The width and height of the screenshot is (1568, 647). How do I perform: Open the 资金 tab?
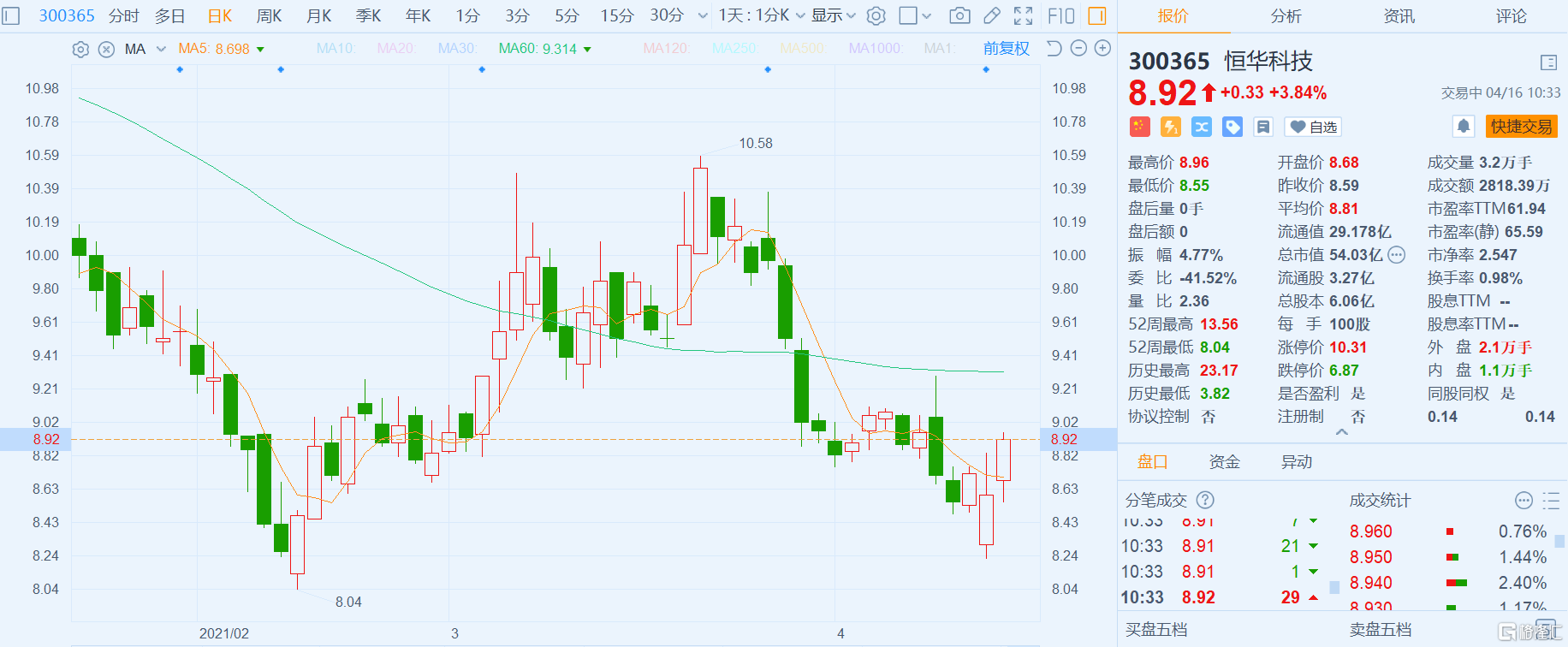1224,462
